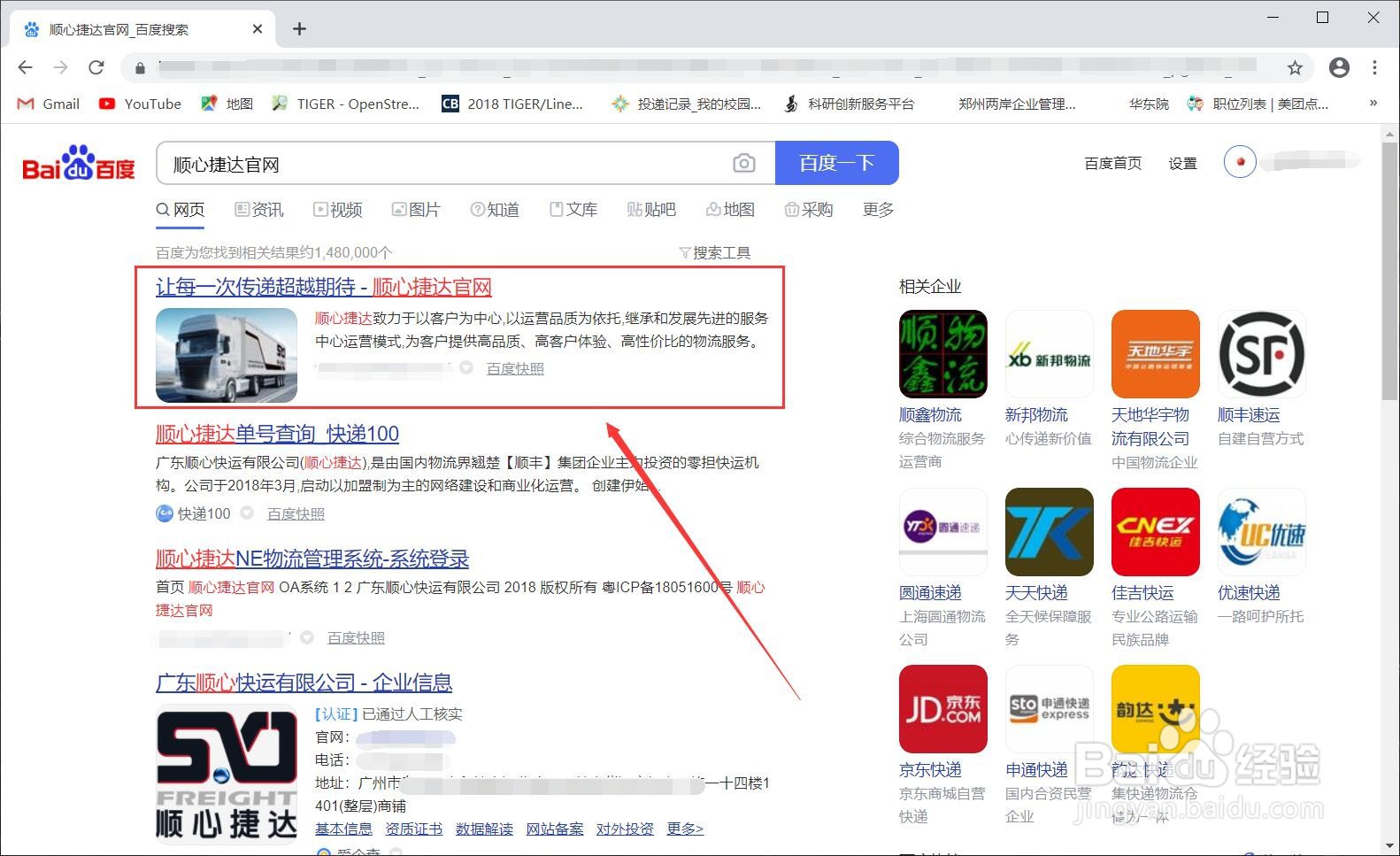
Task: Open 数据解读 link
Action: (x=484, y=829)
